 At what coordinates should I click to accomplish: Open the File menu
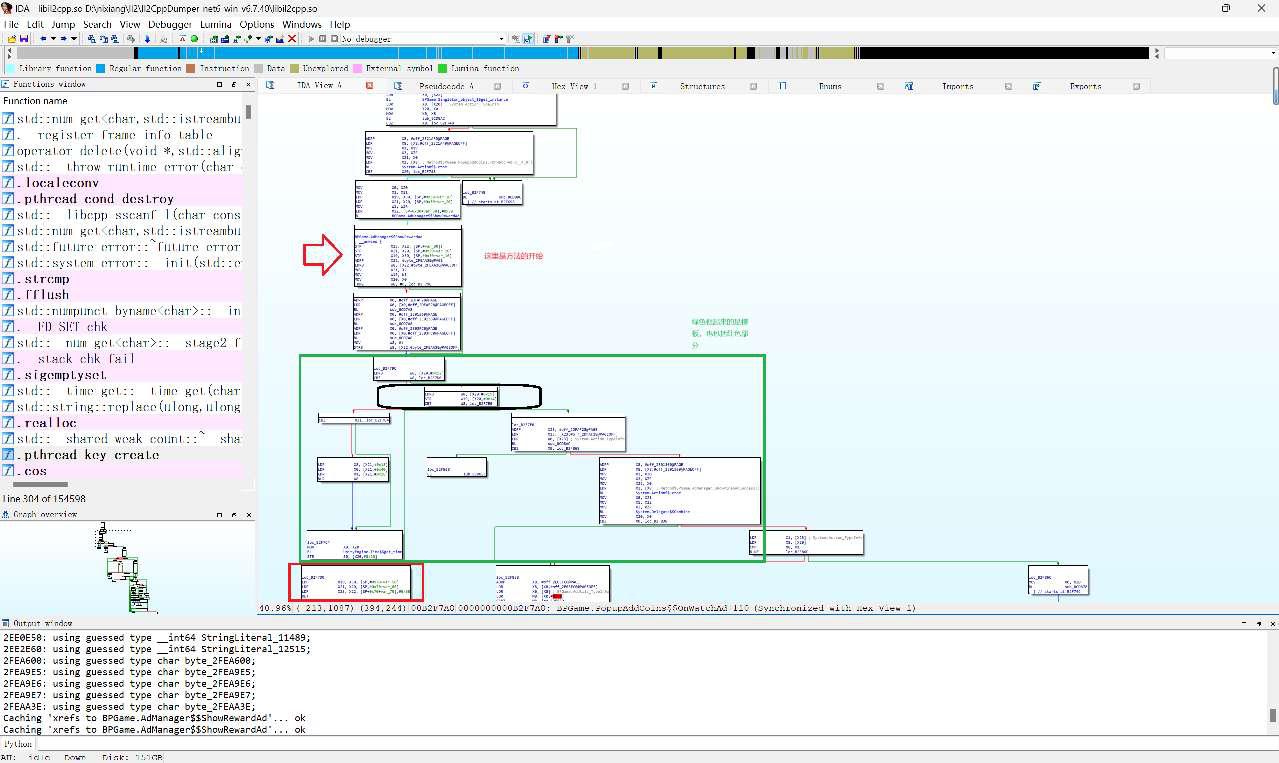pos(12,24)
